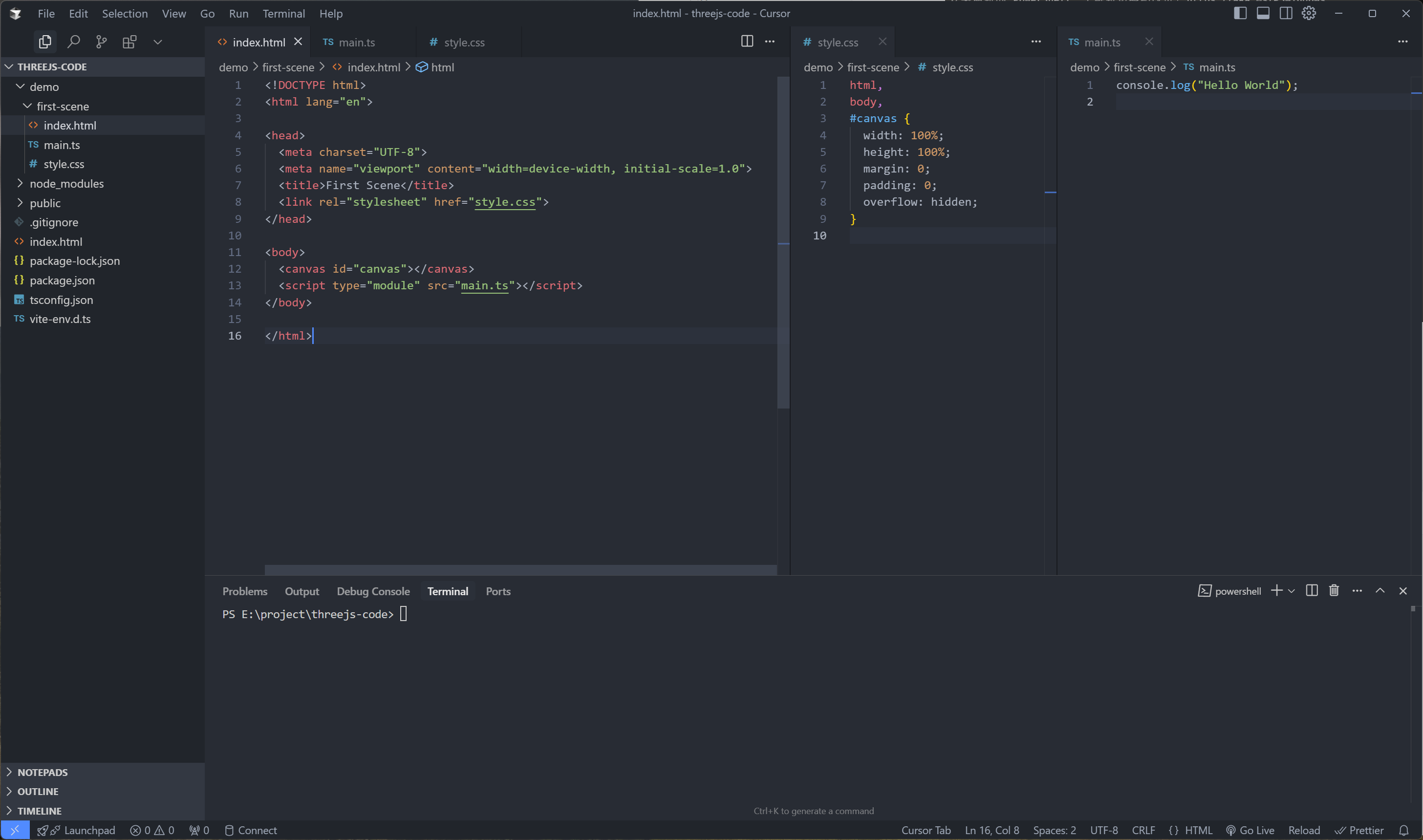Open vite-env.d.ts in explorer
The image size is (1423, 840).
click(x=103, y=319)
